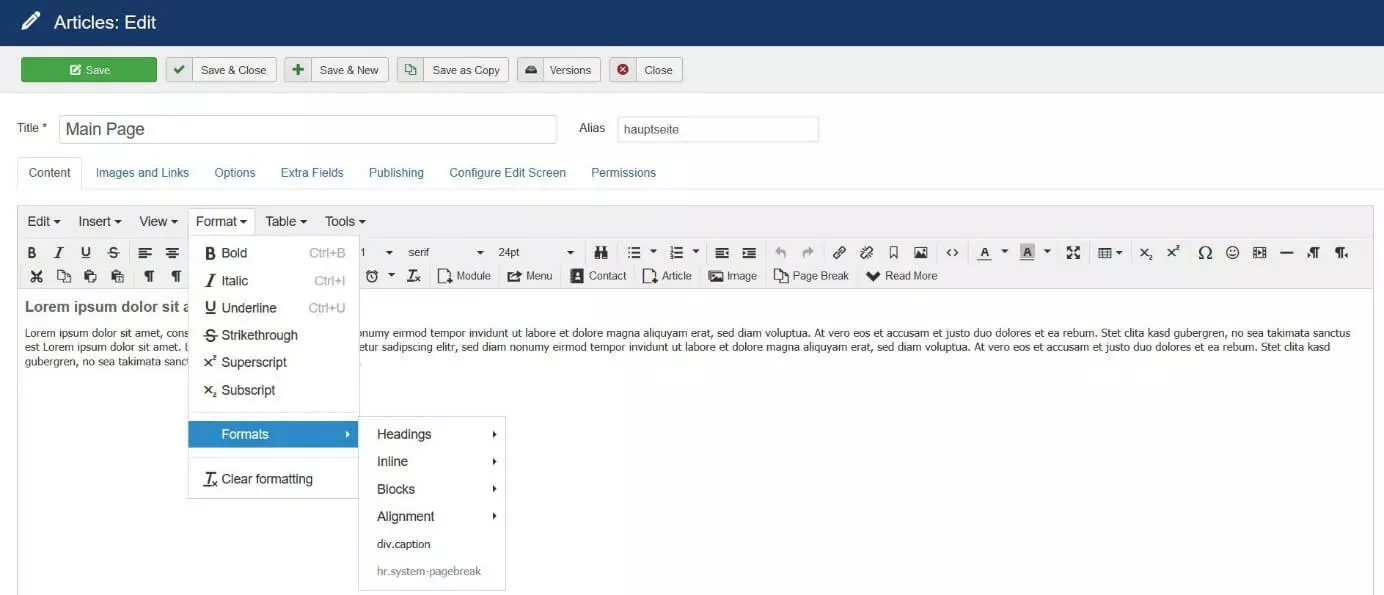Open the background color picker arrow
This screenshot has height=595, width=1384.
(x=1047, y=253)
